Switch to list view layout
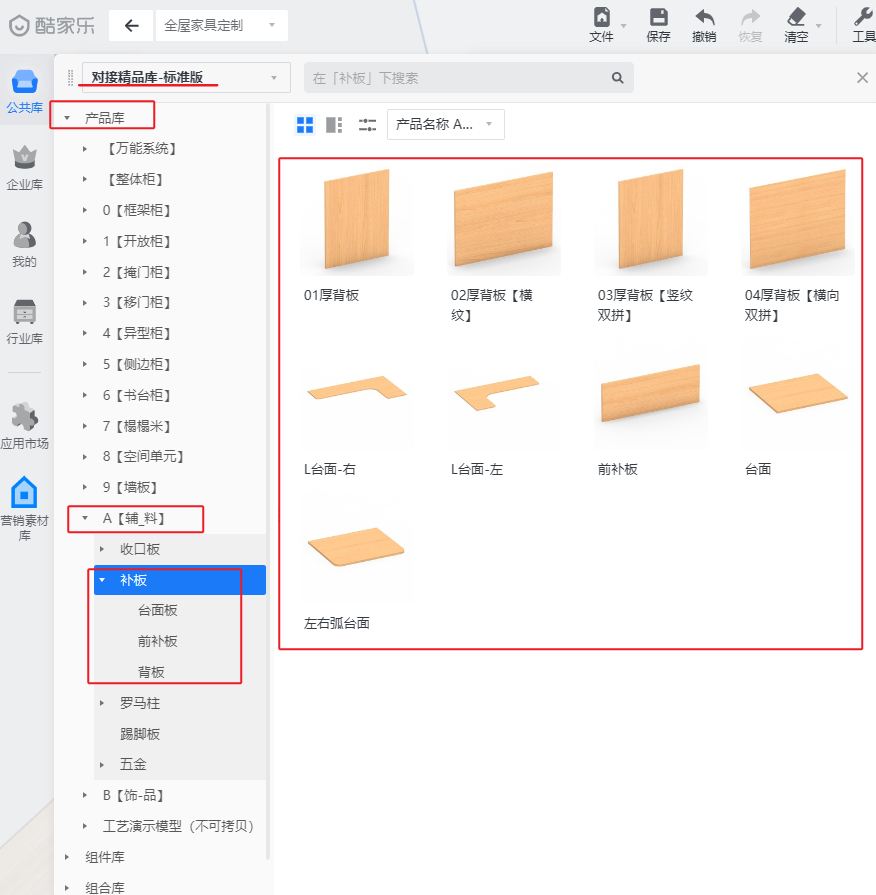876x895 pixels. pyautogui.click(x=334, y=125)
